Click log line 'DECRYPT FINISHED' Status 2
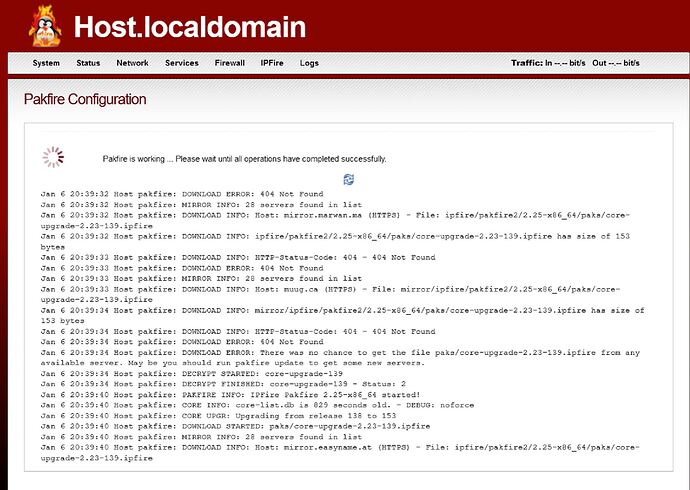 (x=223, y=384)
